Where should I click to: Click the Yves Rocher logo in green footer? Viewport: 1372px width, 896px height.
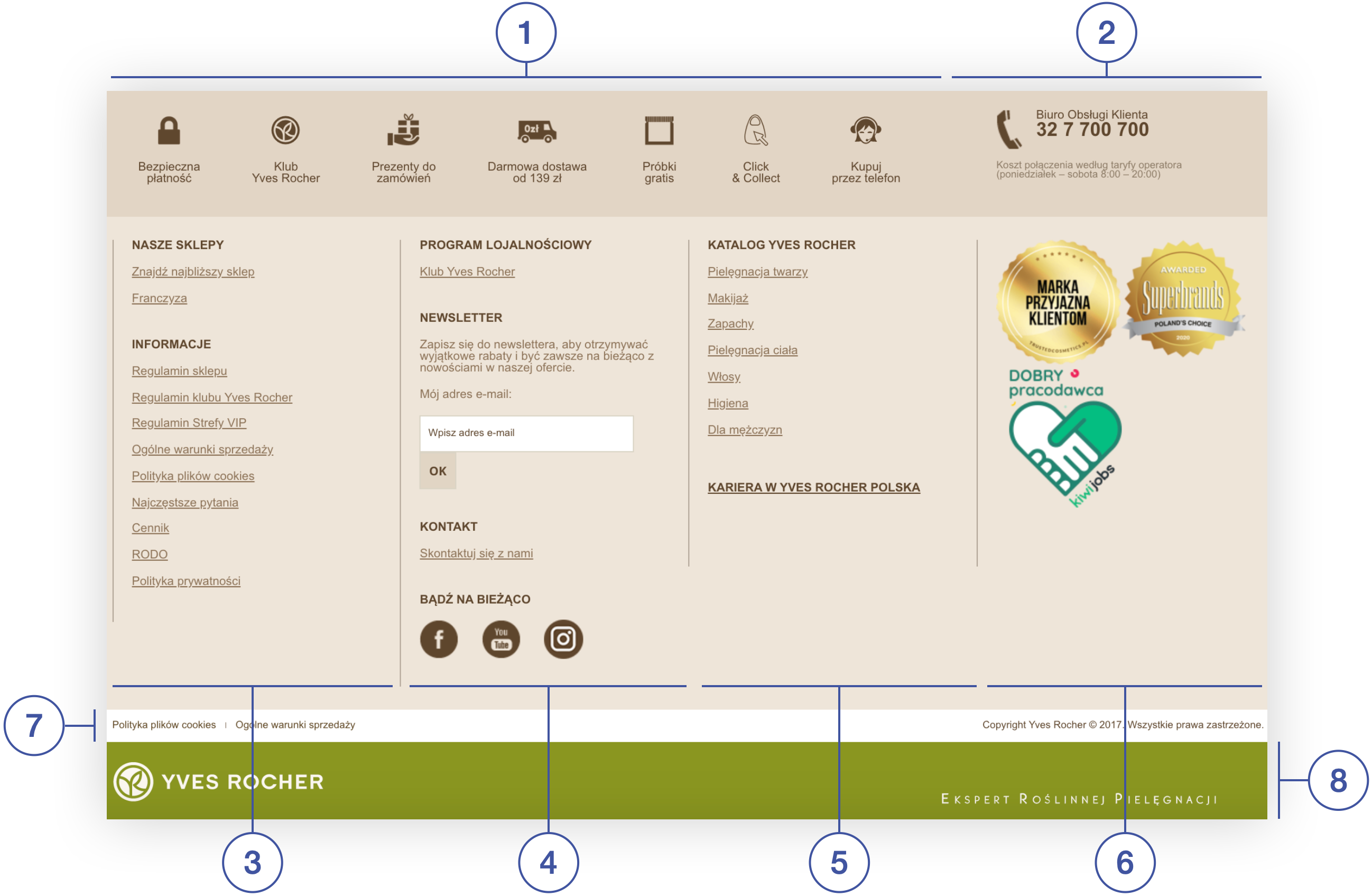point(218,781)
